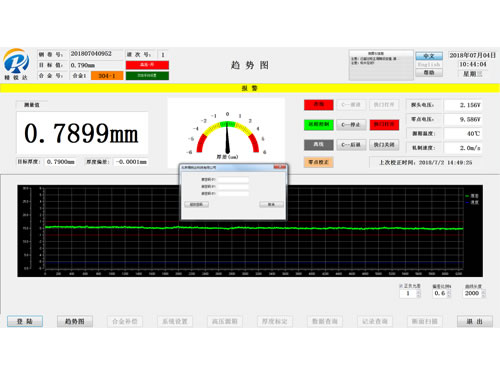Adjust stepper arrows beside the 2000 value
500x375 pixels.
tap(484, 293)
